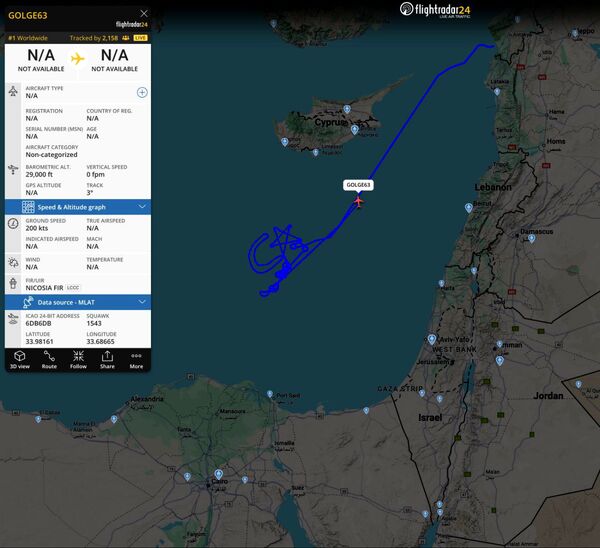Screen dimensions: 600x548
Task: Click the satellite data source icon
Action: pyautogui.click(x=28, y=302)
